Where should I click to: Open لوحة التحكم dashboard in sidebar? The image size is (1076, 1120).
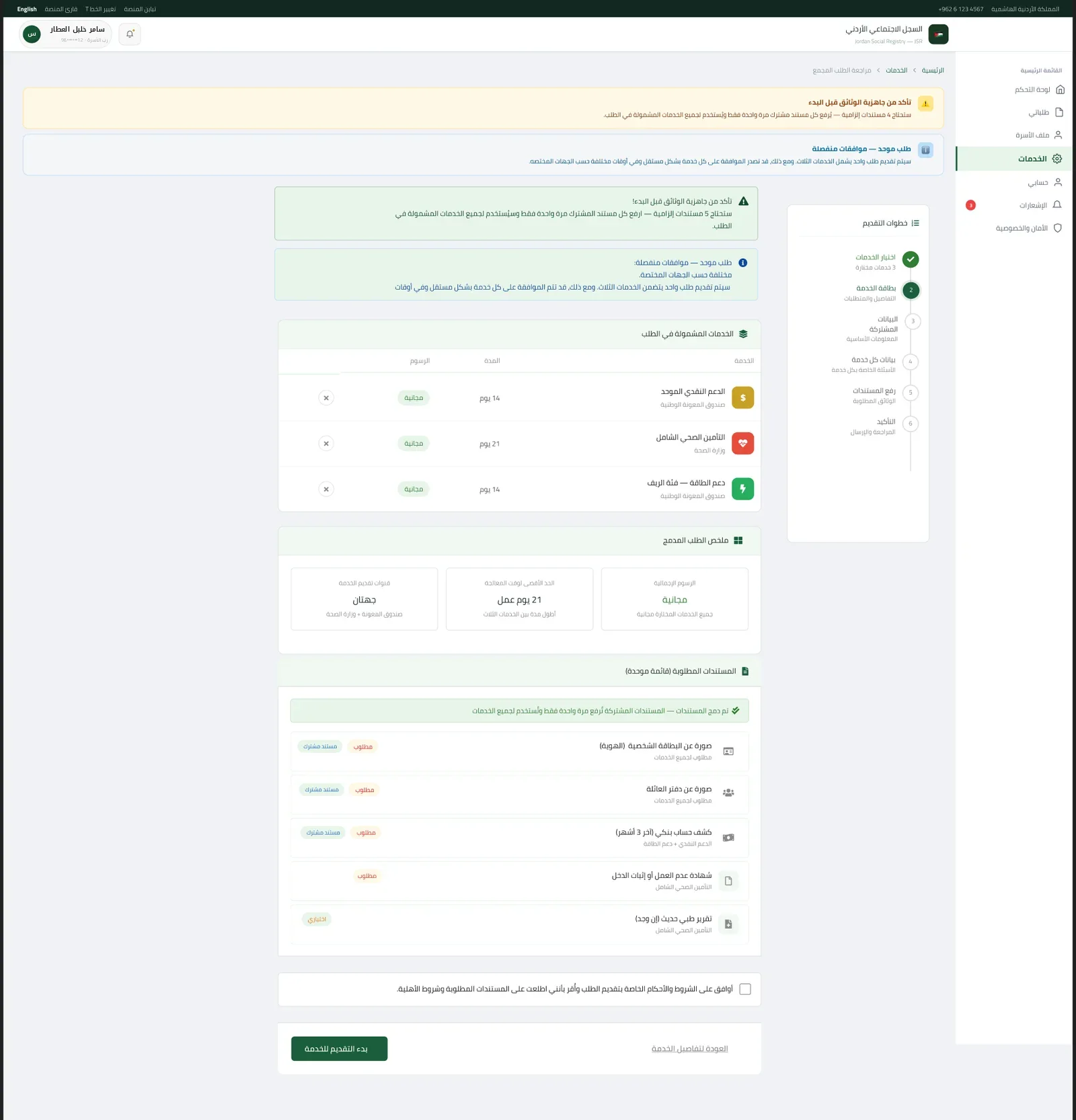click(1039, 89)
